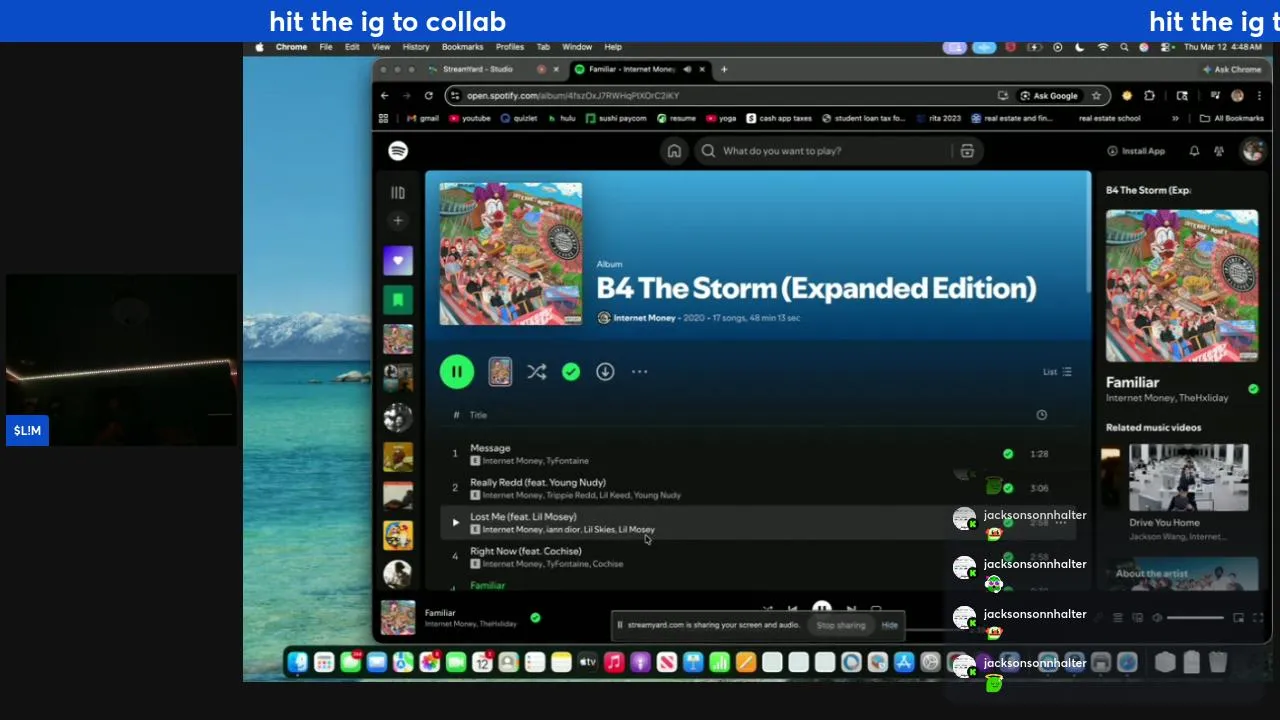Image resolution: width=1280 pixels, height=720 pixels.
Task: Mute audio on the Spotify tab
Action: tap(687, 69)
